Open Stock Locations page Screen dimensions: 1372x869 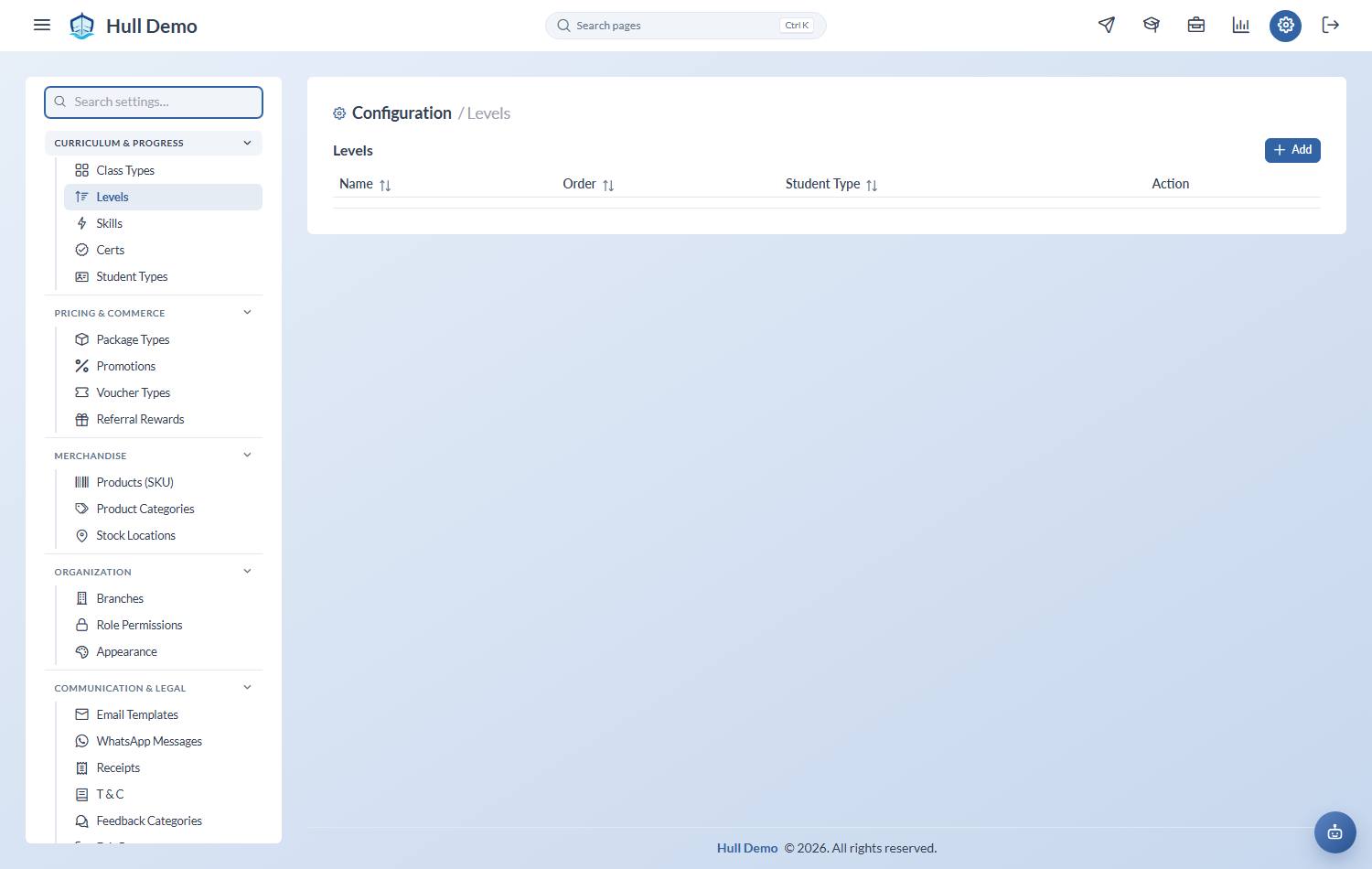pos(163,535)
